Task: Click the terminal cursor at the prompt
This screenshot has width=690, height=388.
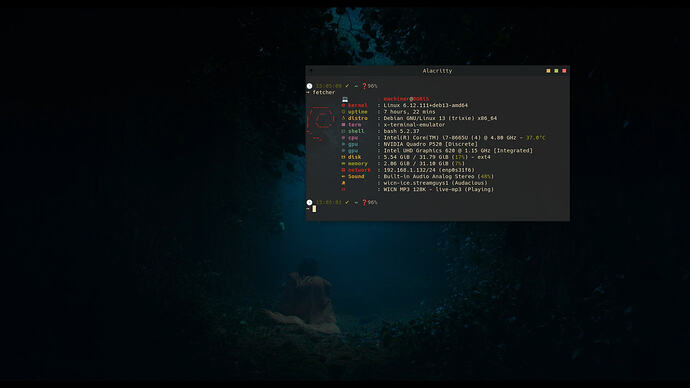Action: pos(314,209)
